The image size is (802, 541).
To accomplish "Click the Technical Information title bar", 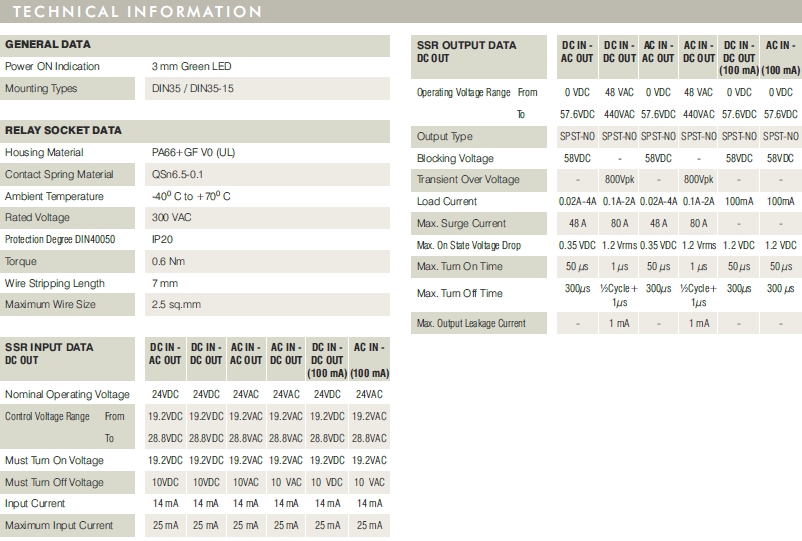I will coord(137,12).
